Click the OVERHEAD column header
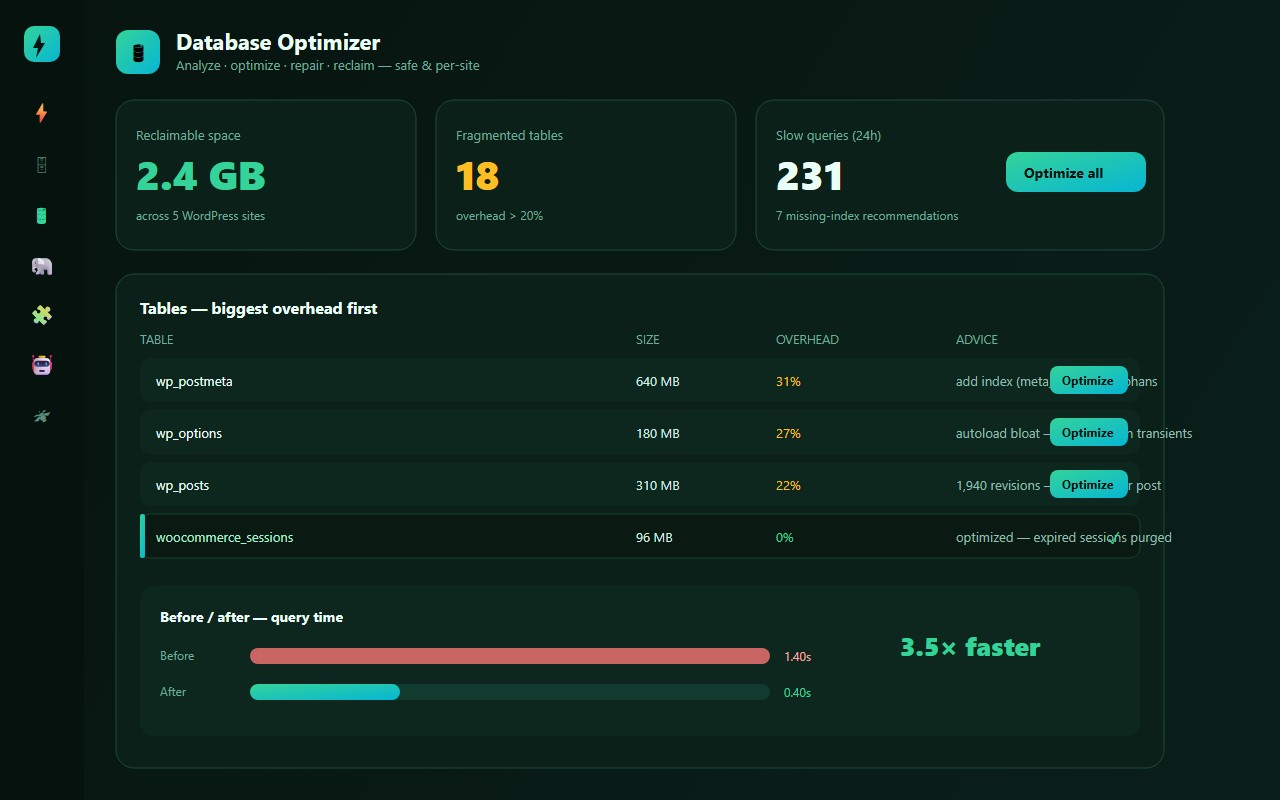 (807, 340)
